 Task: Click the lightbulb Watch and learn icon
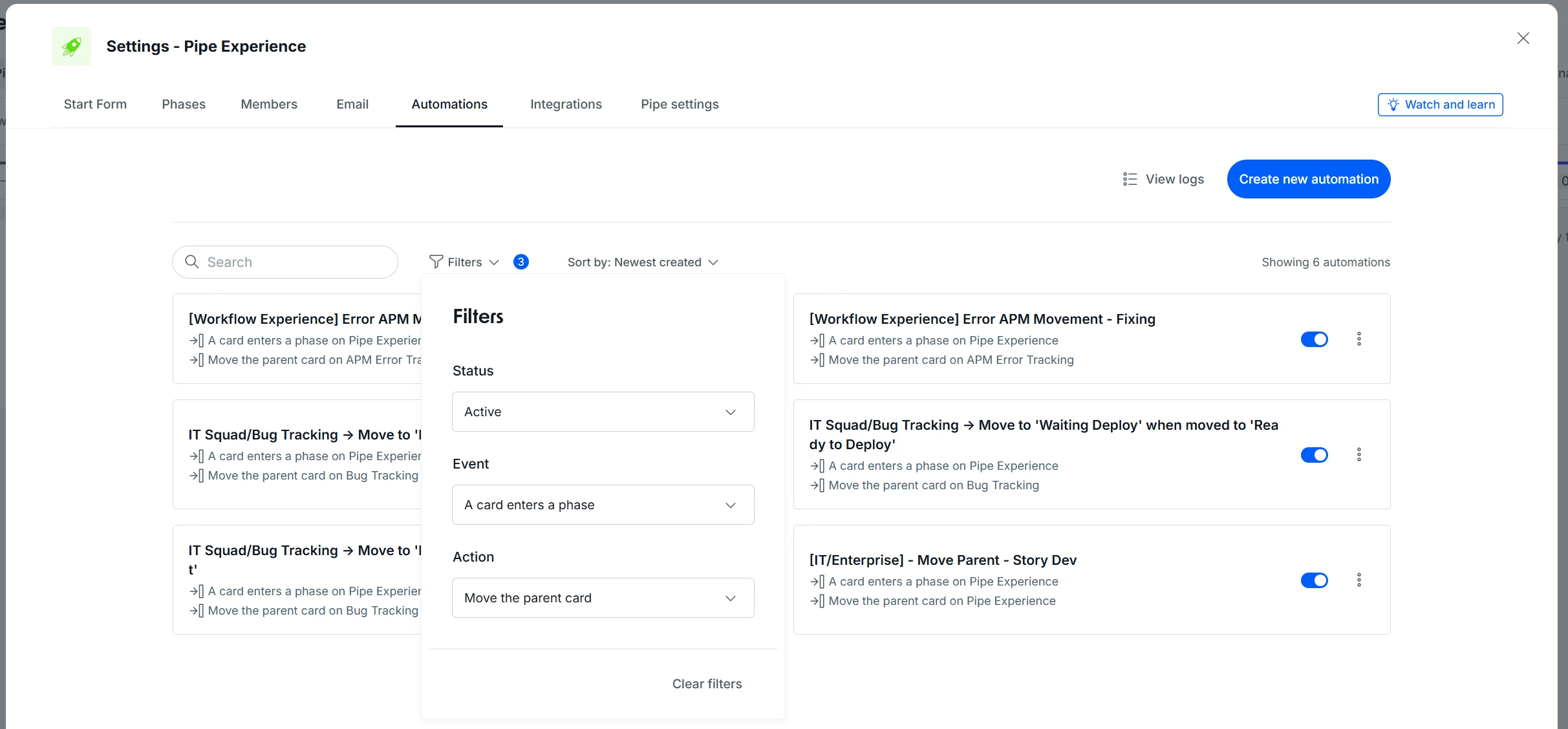coord(1393,105)
